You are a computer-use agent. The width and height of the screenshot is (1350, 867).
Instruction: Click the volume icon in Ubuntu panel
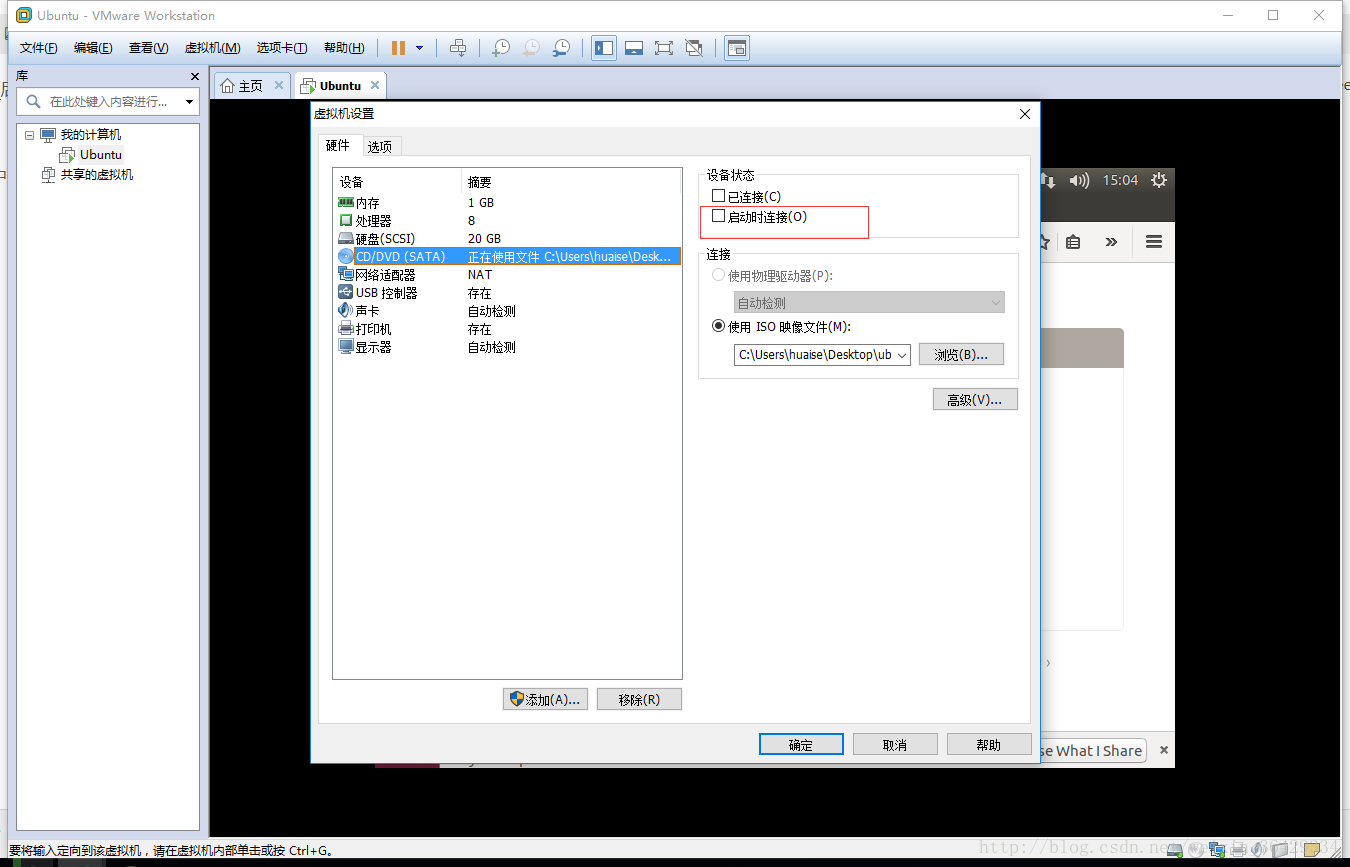tap(1079, 181)
